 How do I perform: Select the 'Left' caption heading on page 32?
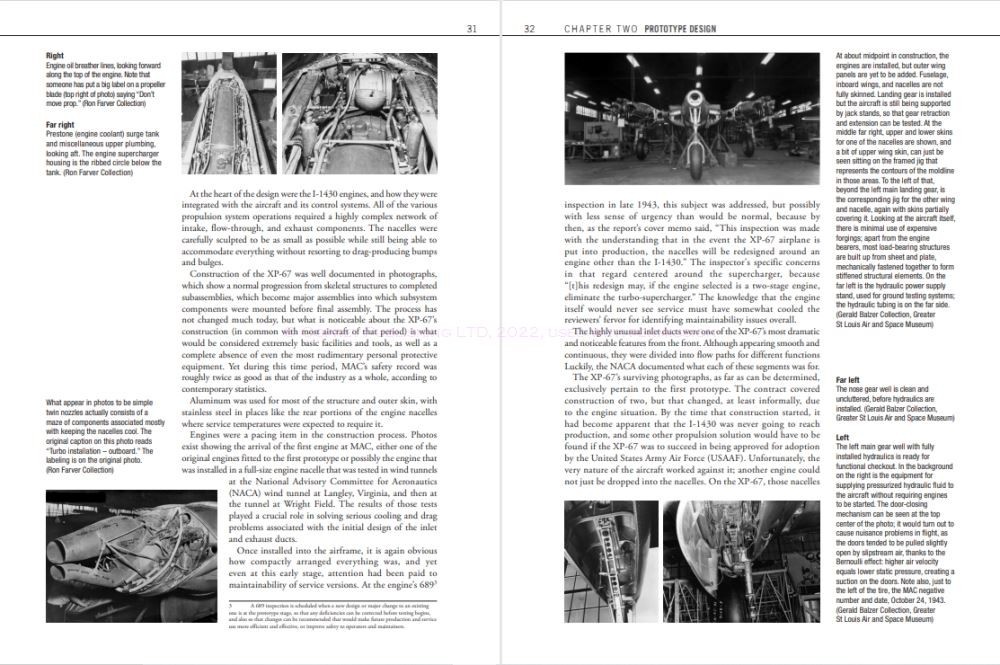click(x=842, y=437)
